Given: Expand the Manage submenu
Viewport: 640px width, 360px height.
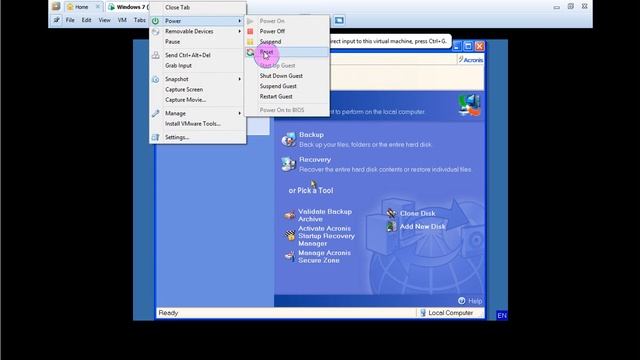Looking at the screenshot, I should [240, 113].
